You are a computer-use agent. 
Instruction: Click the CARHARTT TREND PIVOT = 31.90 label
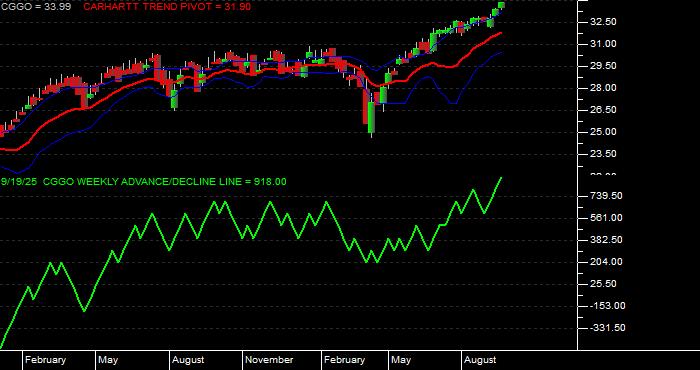tap(167, 7)
